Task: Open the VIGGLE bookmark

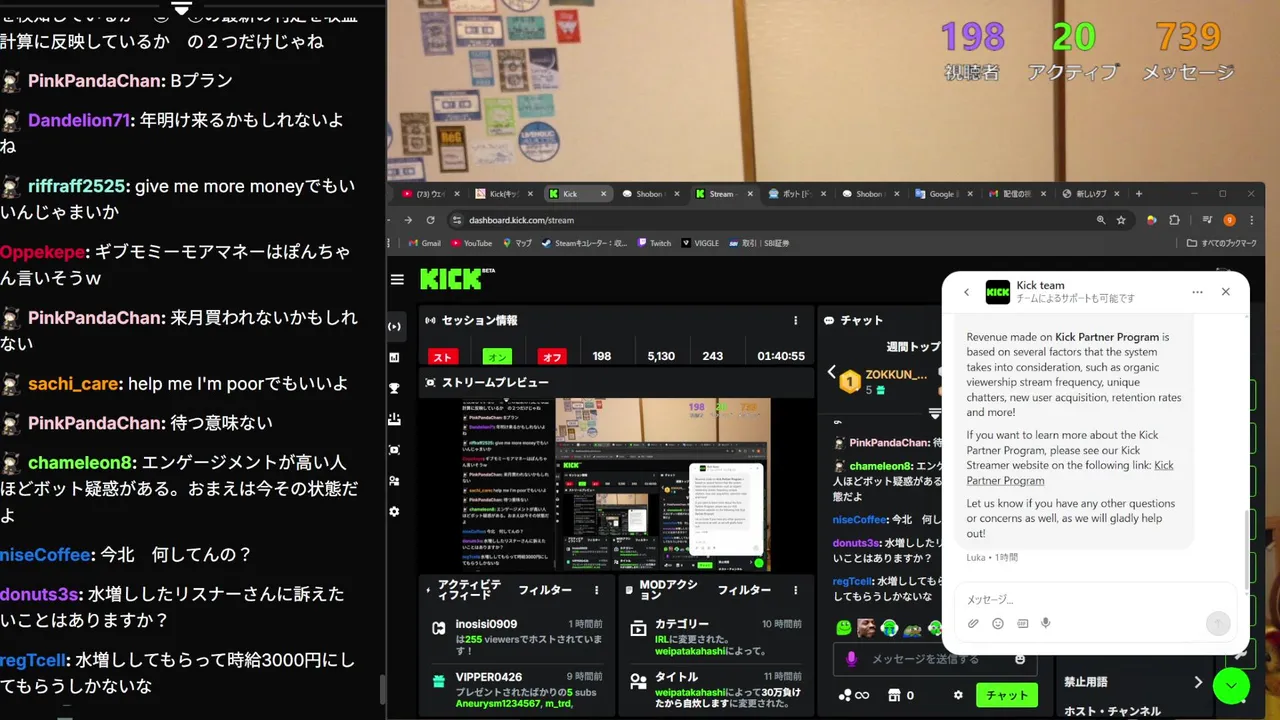Action: [x=700, y=243]
